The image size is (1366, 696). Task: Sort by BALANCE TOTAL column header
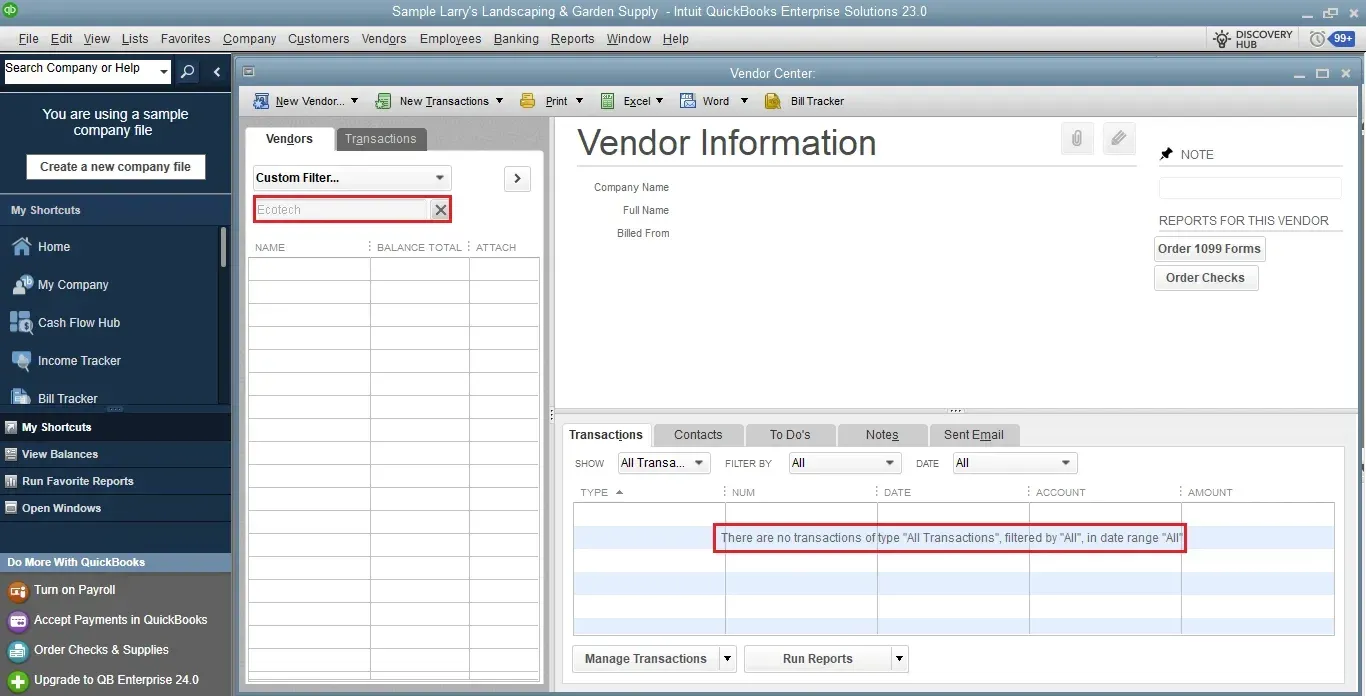pos(419,247)
